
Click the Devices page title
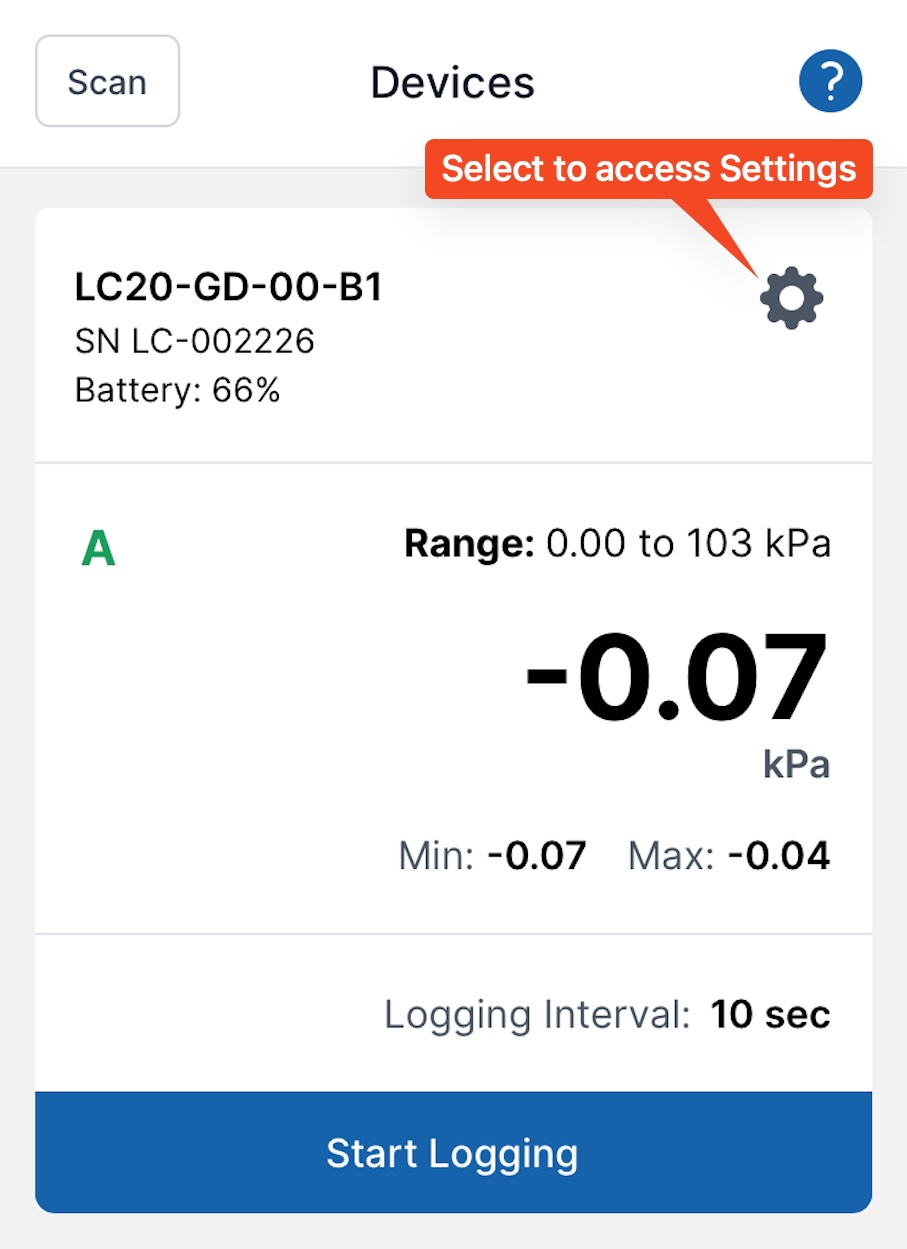[x=453, y=82]
